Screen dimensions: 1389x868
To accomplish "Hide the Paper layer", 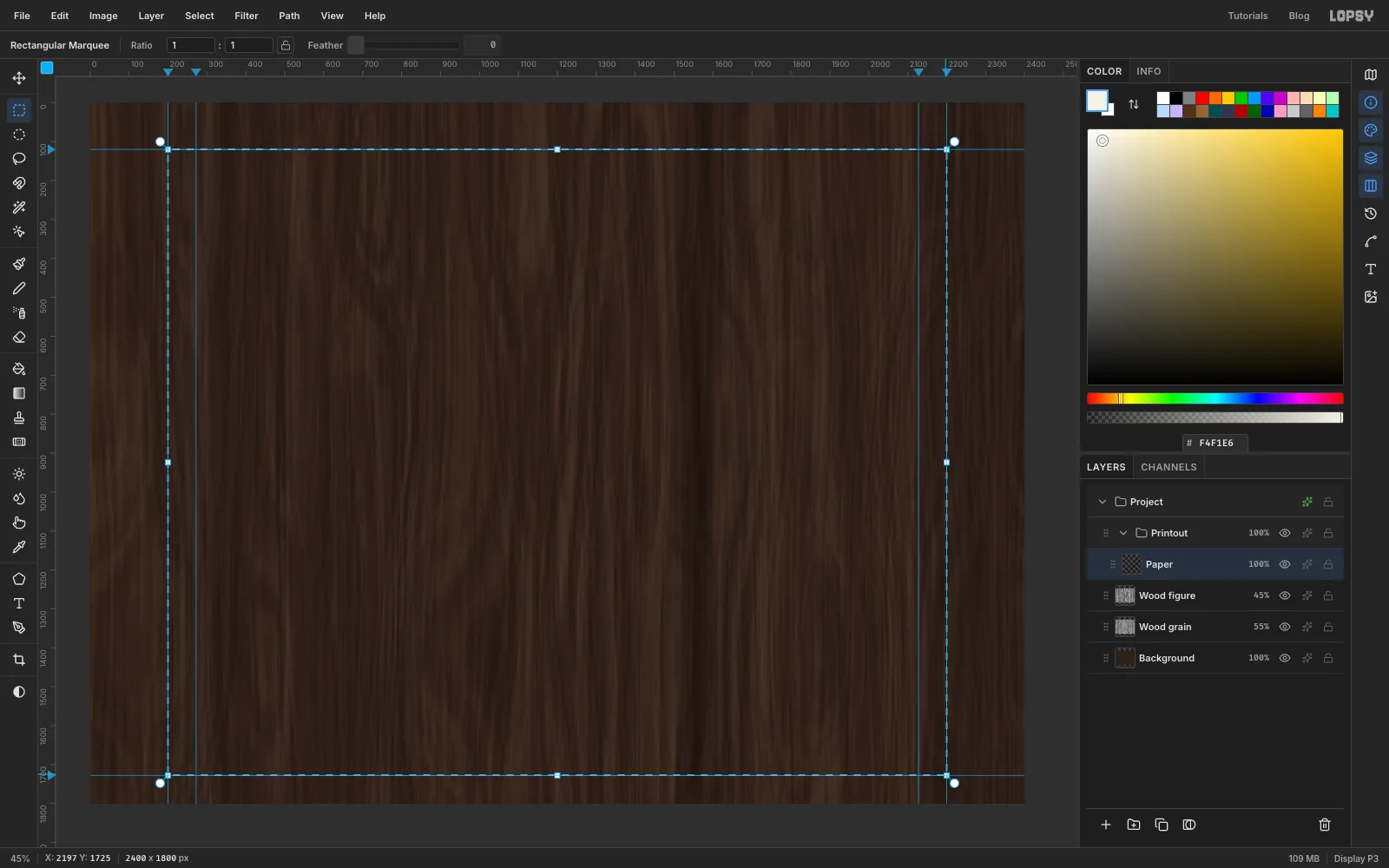I will [x=1285, y=564].
